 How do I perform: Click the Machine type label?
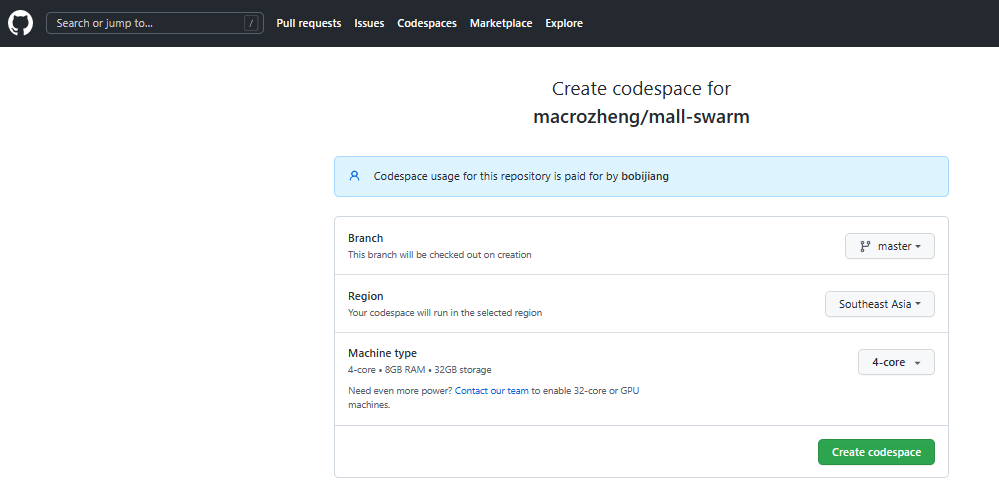[382, 353]
